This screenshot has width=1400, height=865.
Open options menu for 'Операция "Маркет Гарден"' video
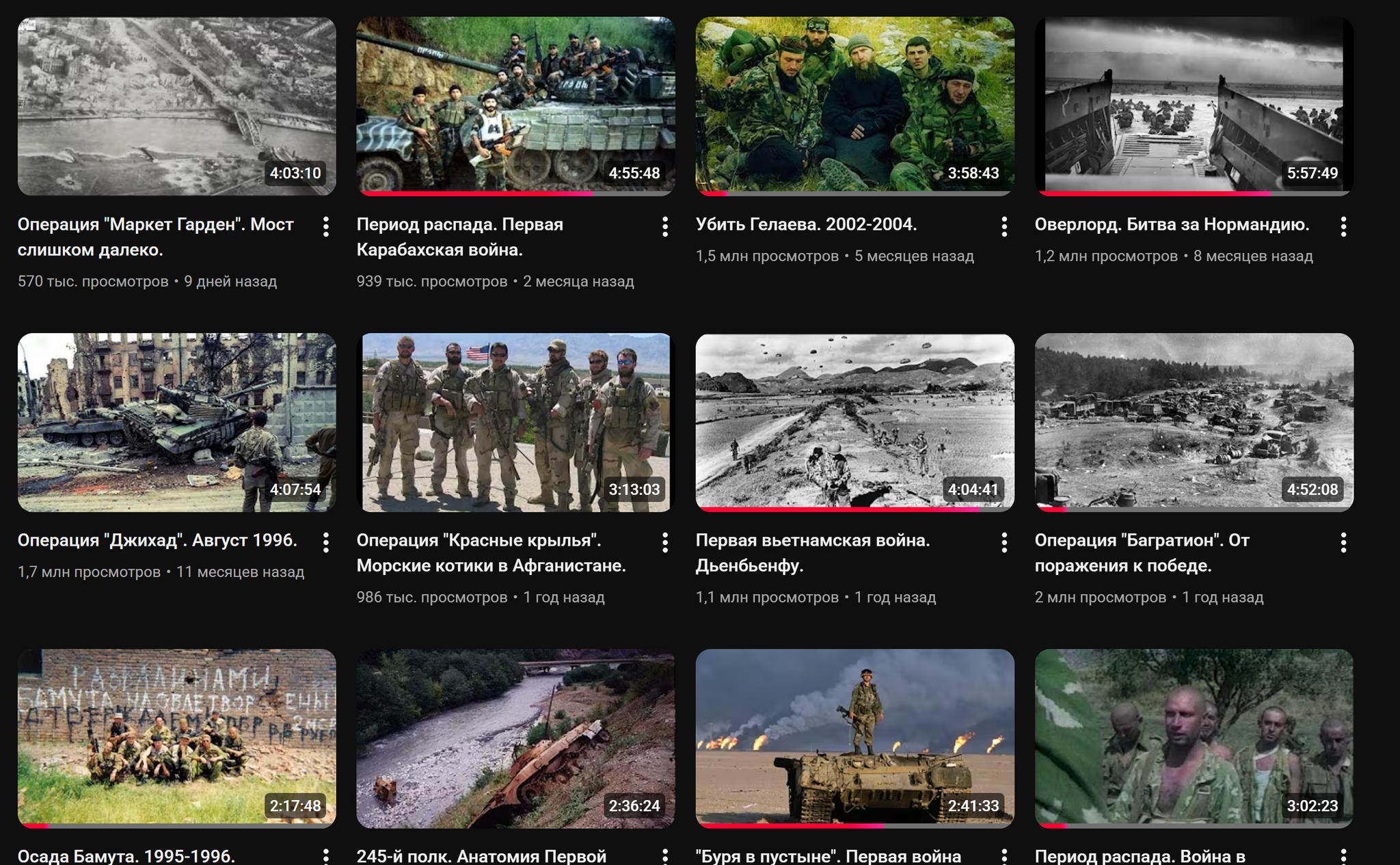click(326, 226)
